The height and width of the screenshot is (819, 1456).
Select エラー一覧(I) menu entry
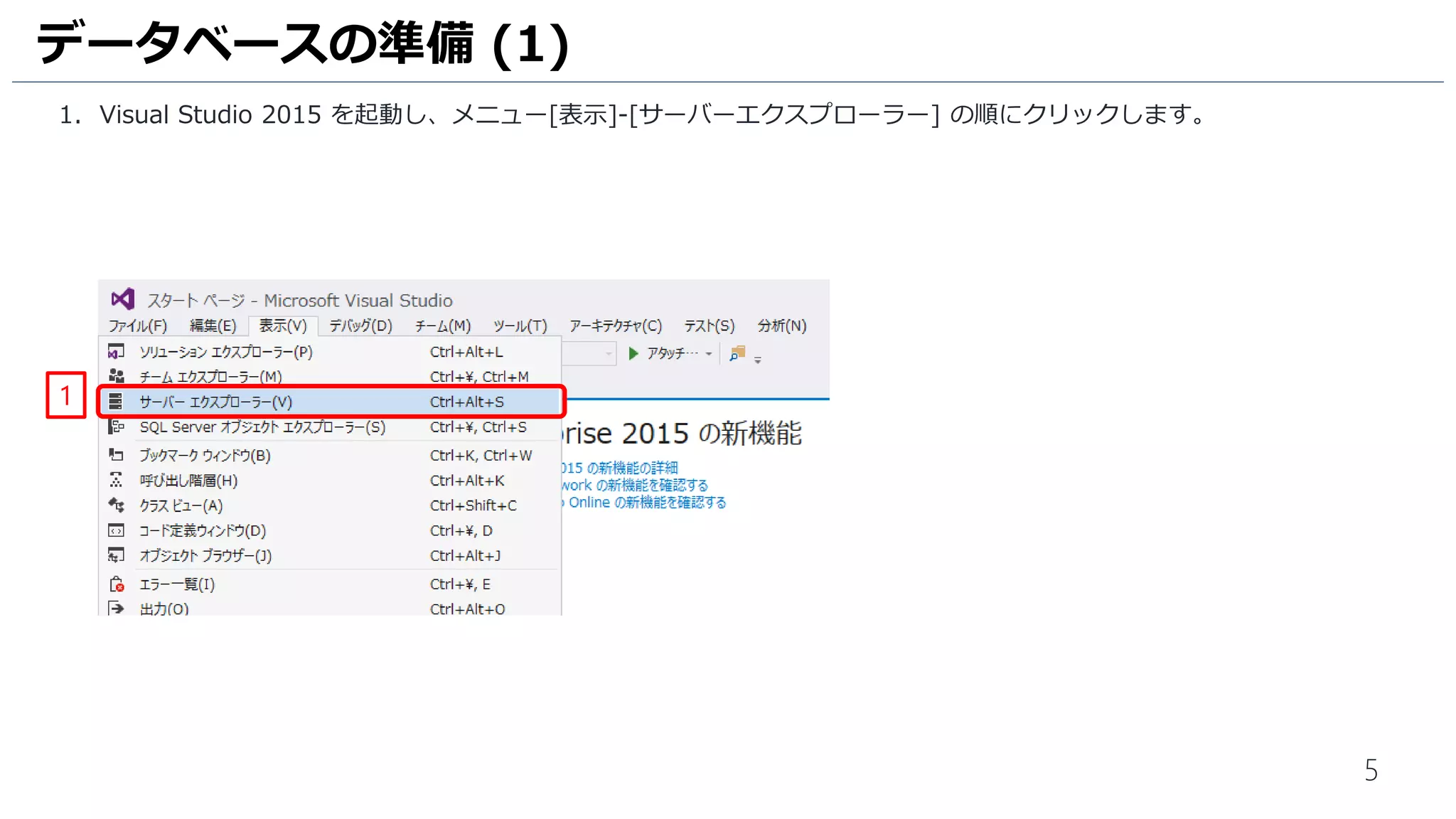pos(330,584)
